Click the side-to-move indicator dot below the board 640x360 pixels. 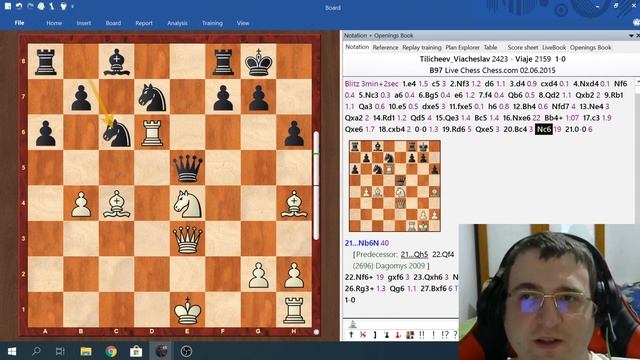(316, 332)
